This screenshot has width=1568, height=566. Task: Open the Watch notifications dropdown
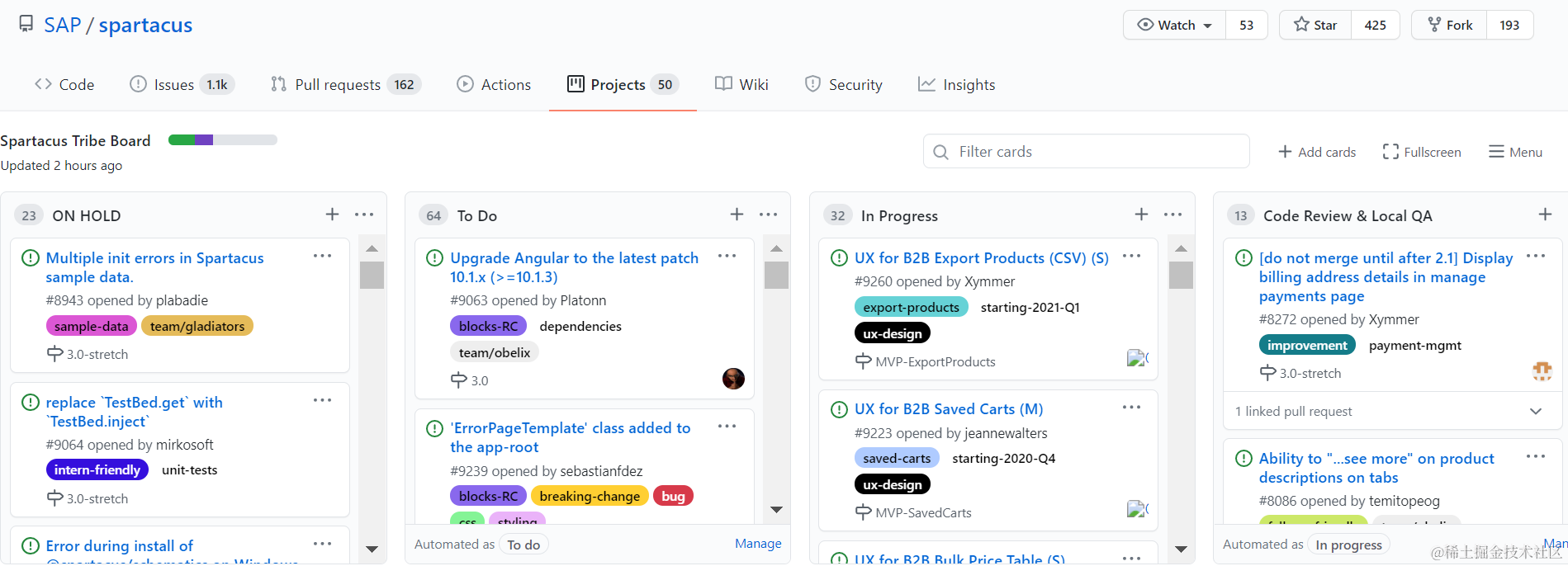coord(1175,25)
